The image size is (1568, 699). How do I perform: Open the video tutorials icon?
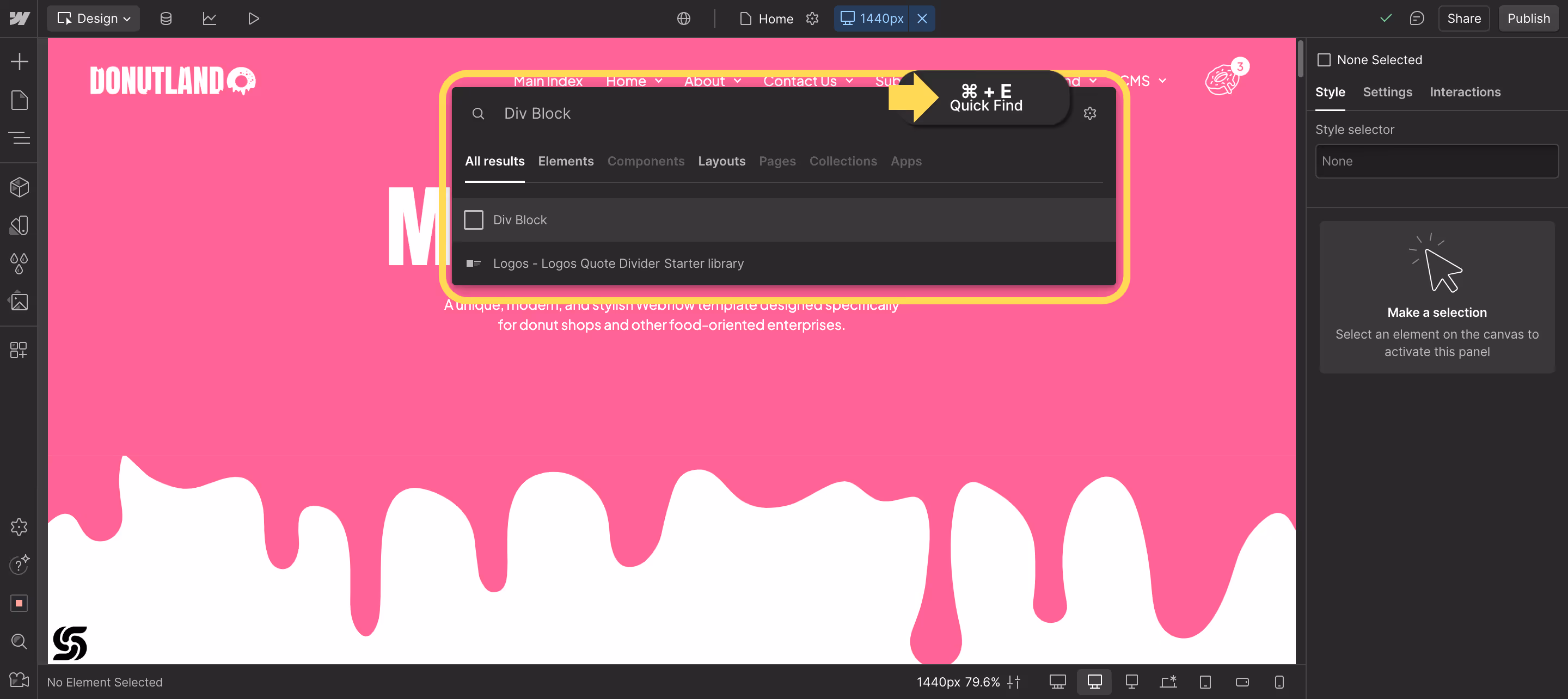(19, 679)
